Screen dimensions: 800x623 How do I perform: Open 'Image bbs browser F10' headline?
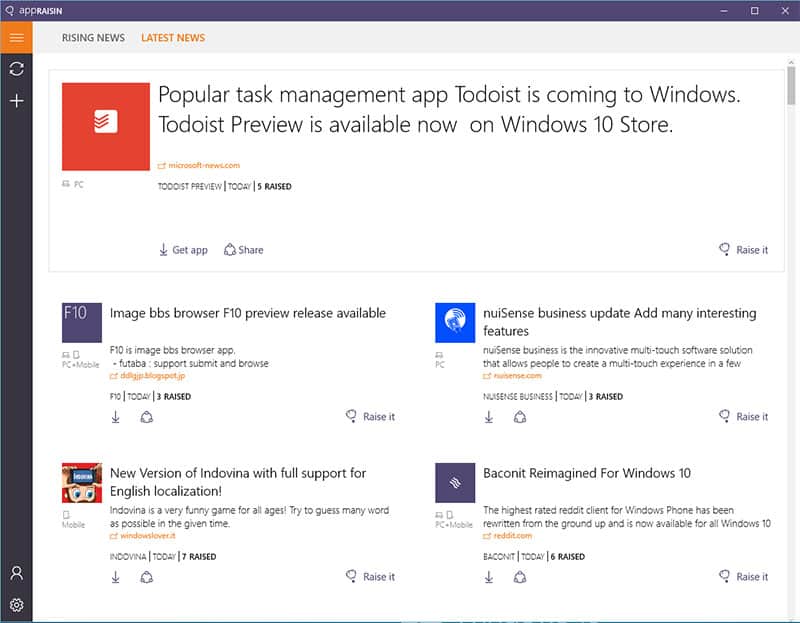248,313
